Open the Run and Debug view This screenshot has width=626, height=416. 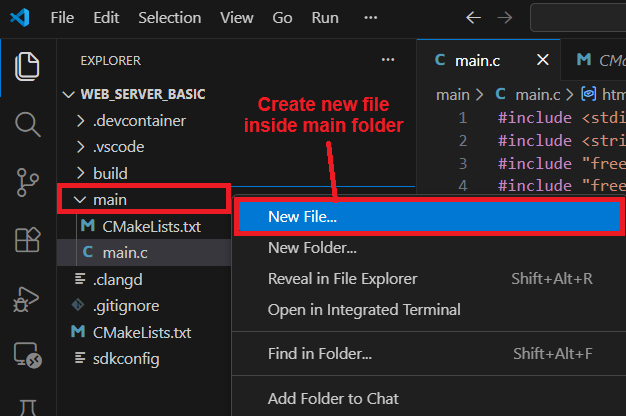click(x=28, y=298)
